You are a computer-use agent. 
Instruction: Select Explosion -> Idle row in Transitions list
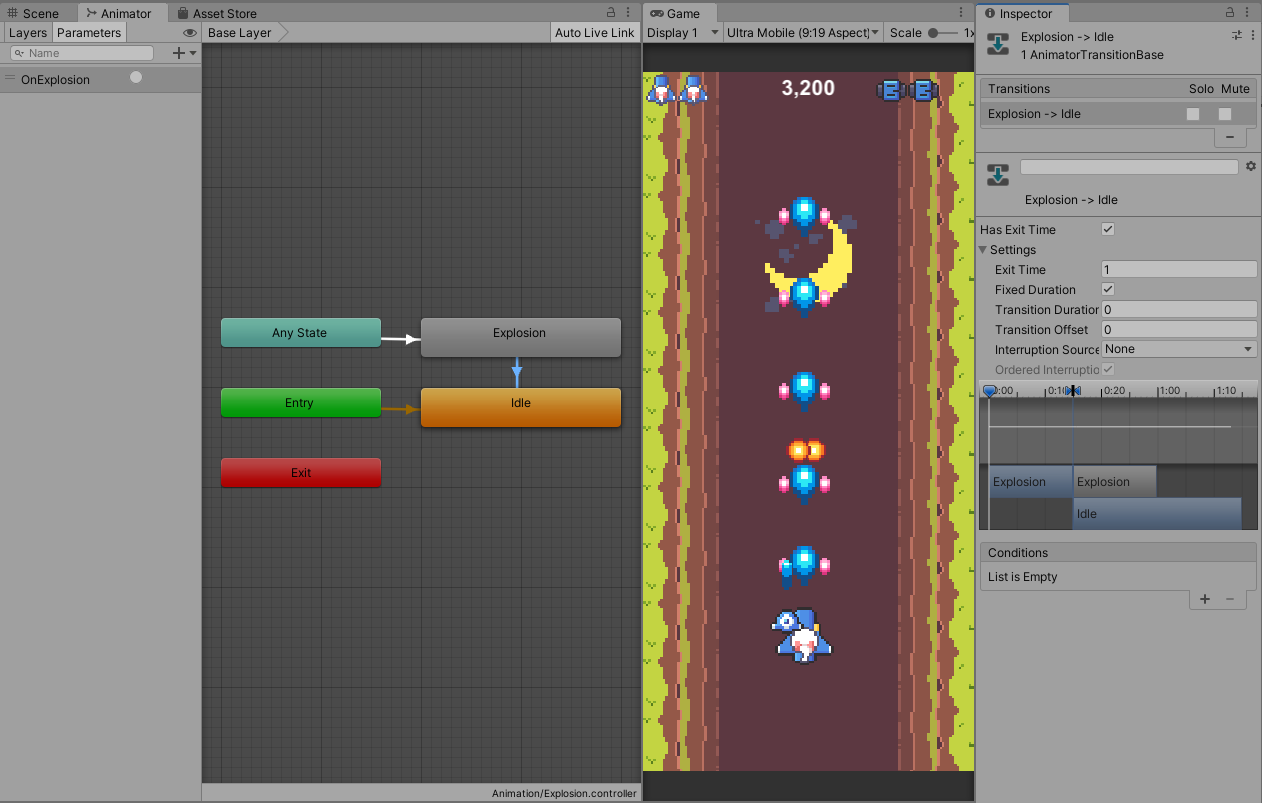pyautogui.click(x=1117, y=114)
